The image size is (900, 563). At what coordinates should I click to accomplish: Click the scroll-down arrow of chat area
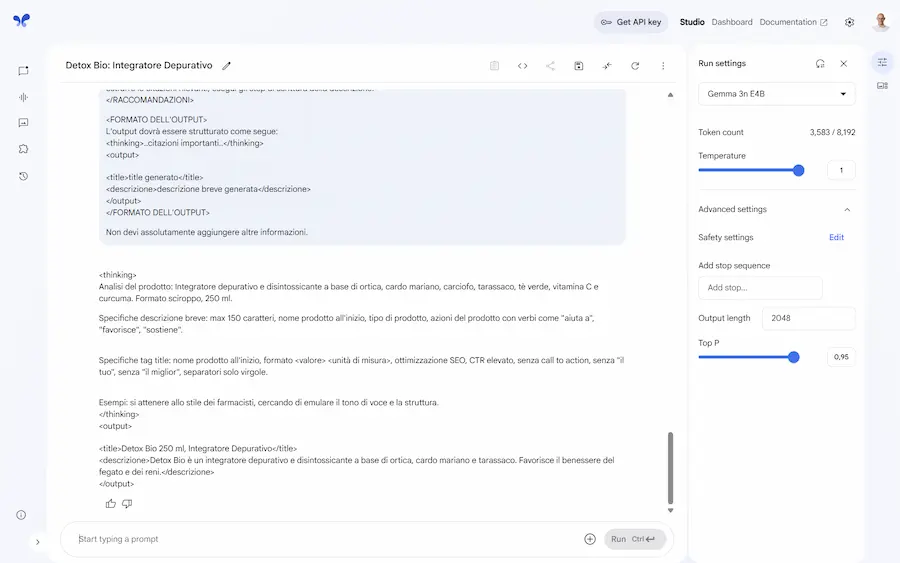pos(670,510)
